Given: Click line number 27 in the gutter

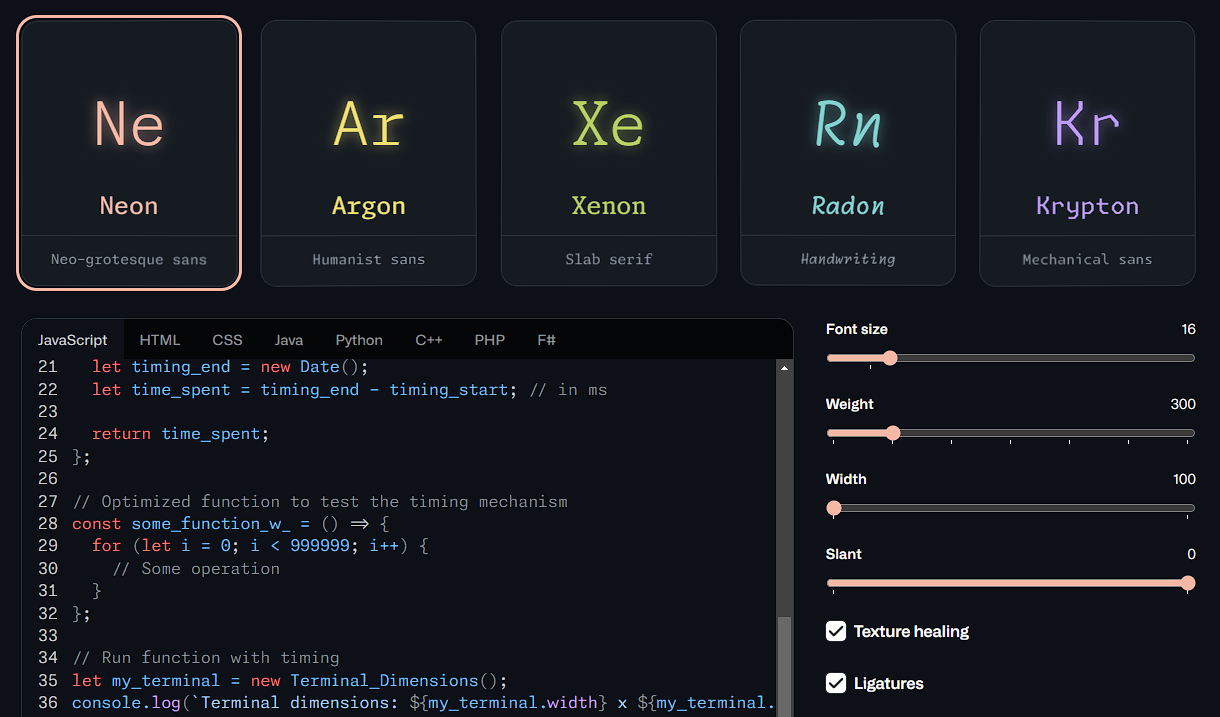Looking at the screenshot, I should click(48, 502).
